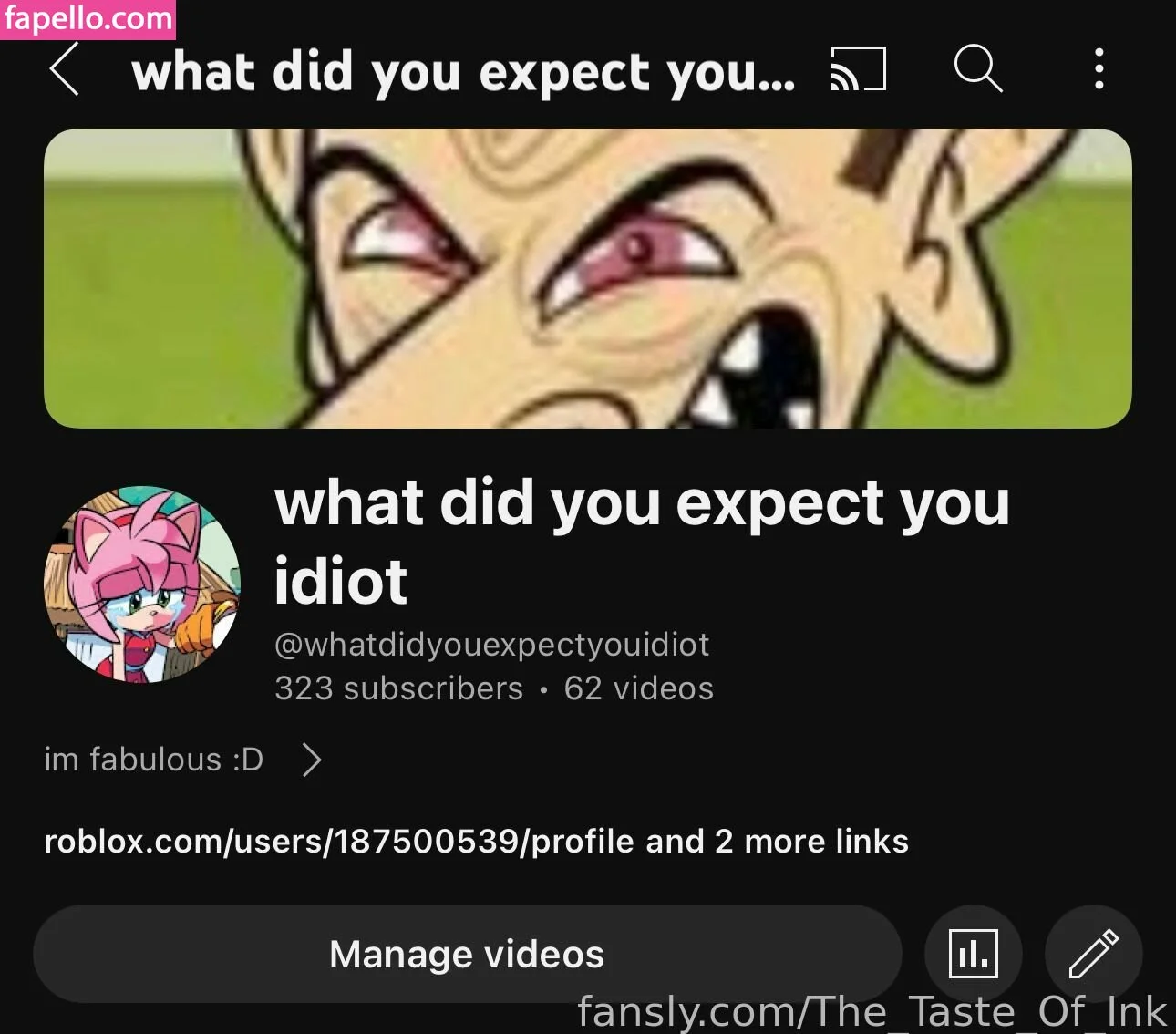Tap the back arrow icon
Viewport: 1176px width, 1034px height.
click(x=64, y=69)
